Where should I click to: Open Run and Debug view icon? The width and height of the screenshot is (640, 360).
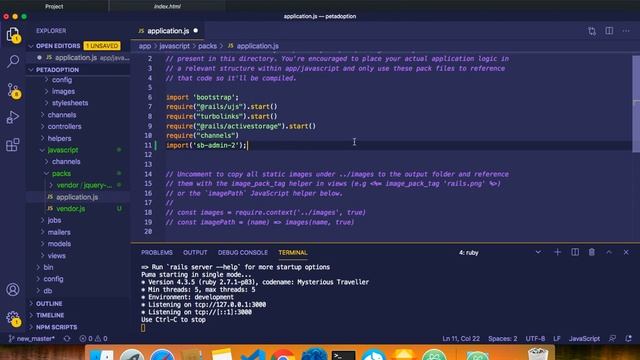click(x=13, y=118)
